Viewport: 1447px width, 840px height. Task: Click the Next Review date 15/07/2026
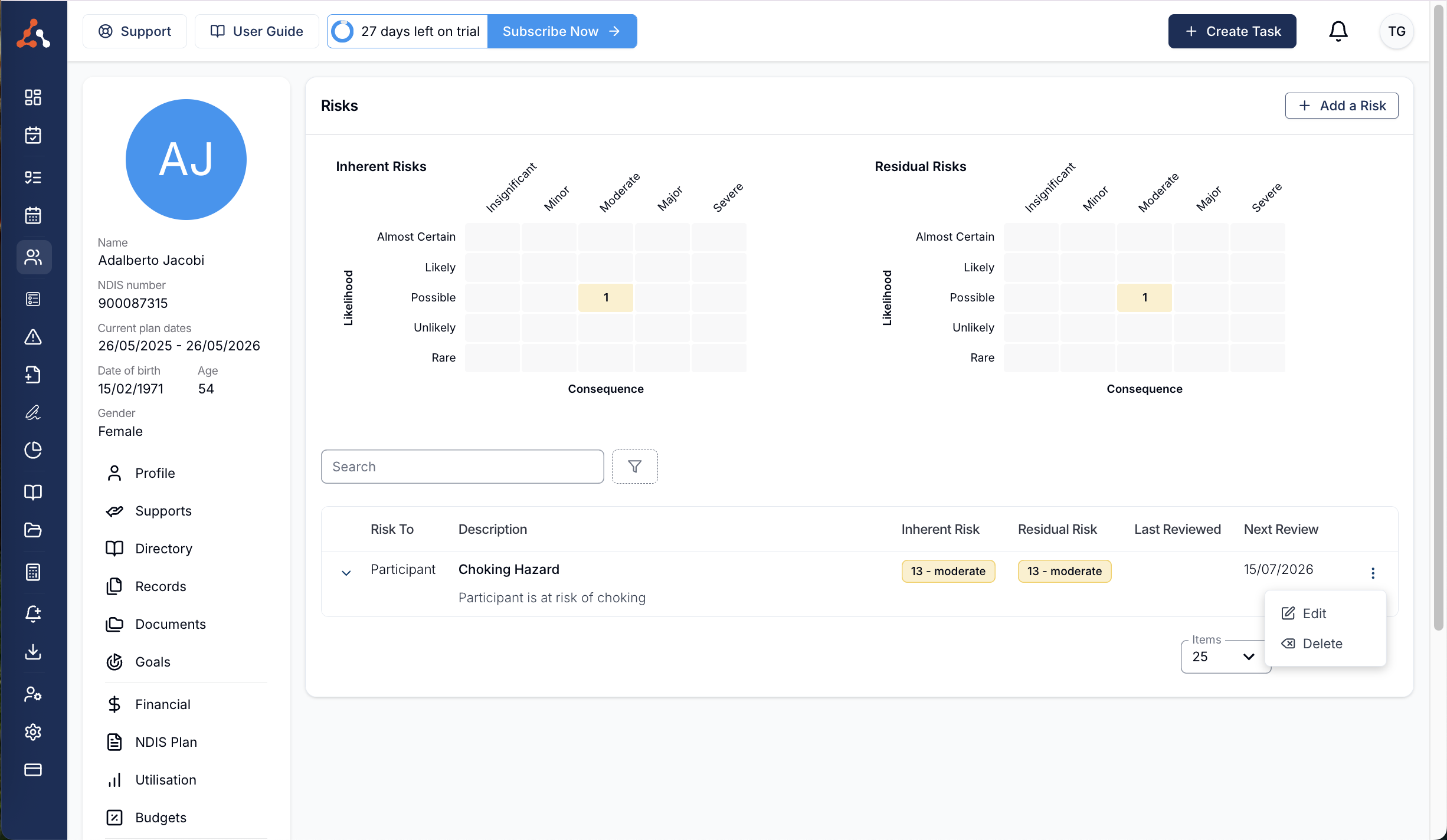[x=1278, y=569]
